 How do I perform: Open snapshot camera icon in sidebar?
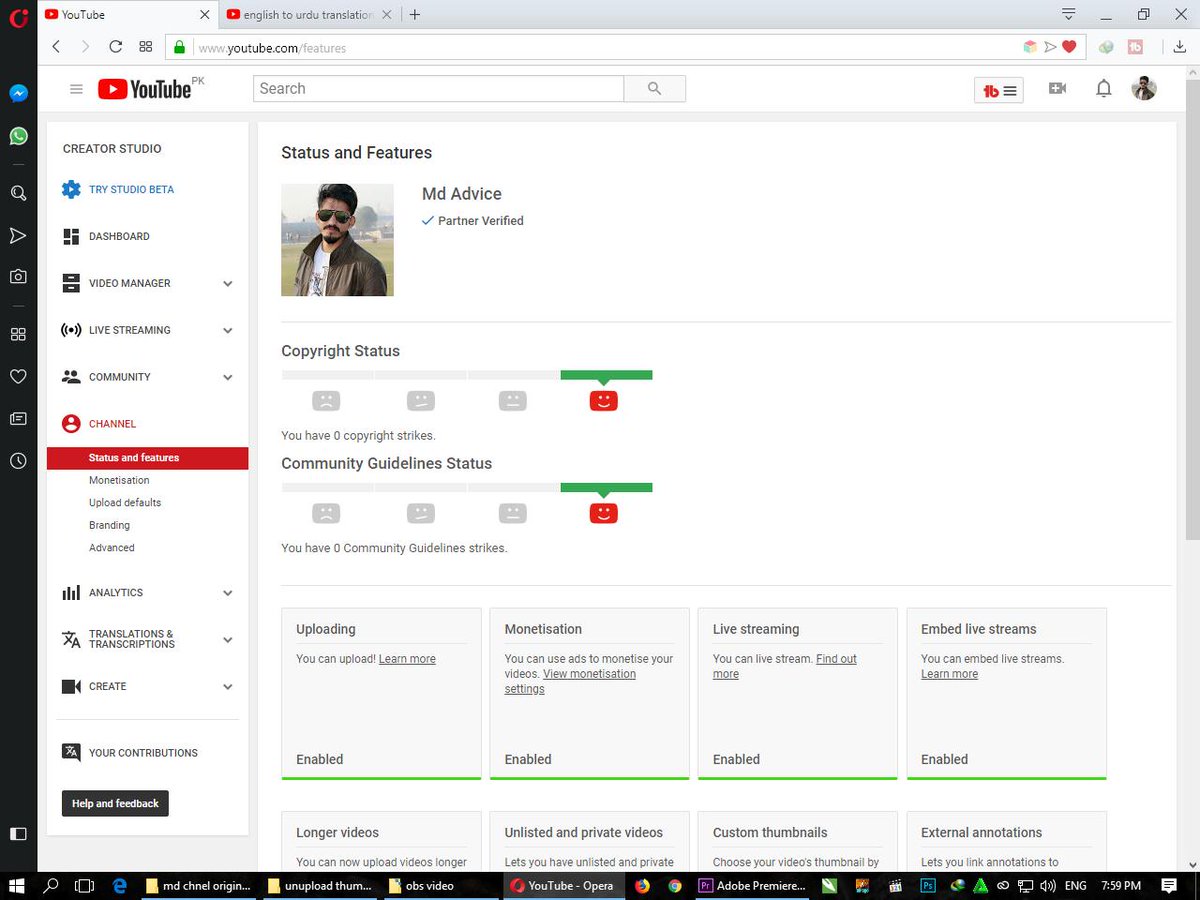(x=18, y=277)
